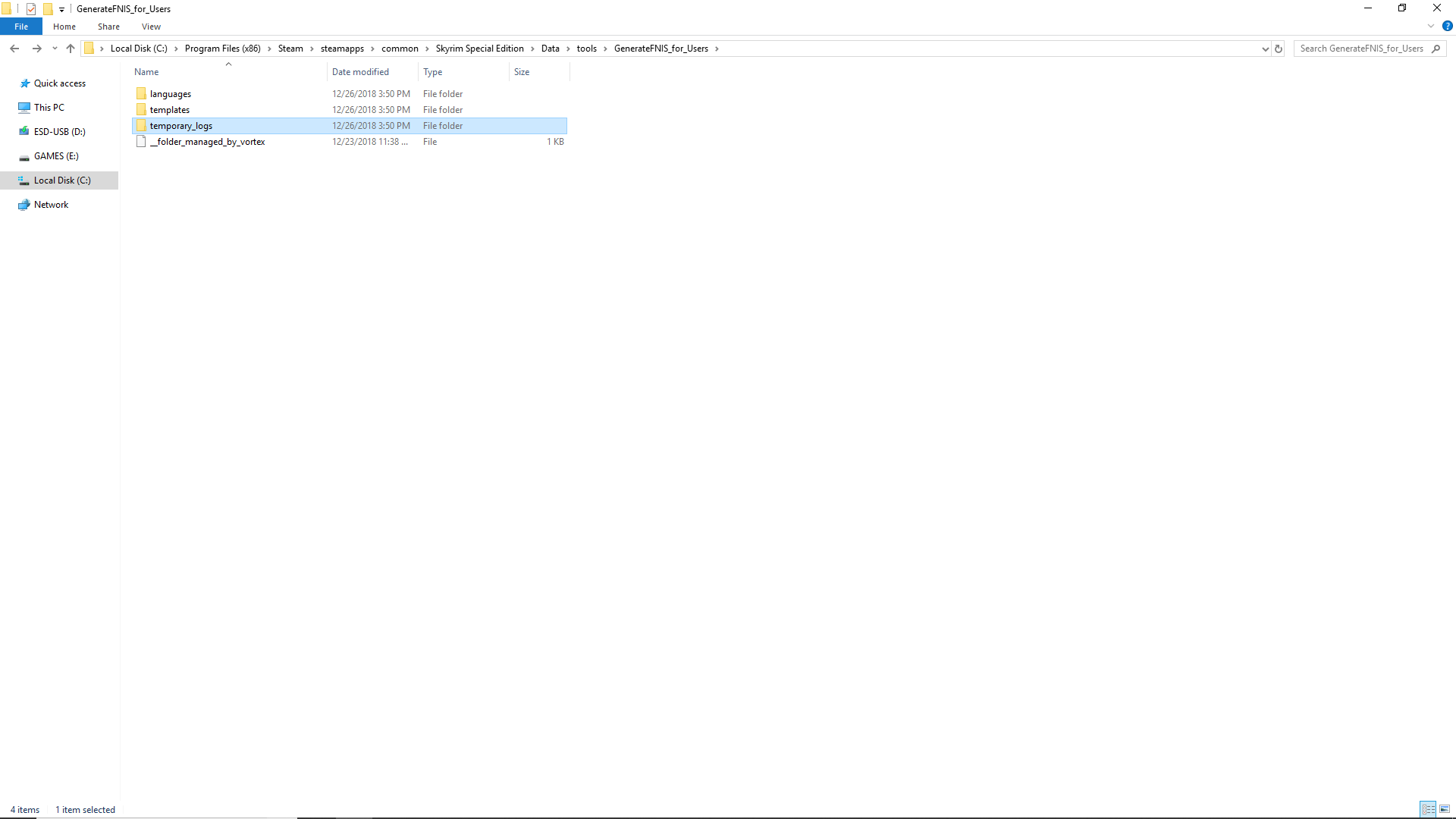Click the Network icon in sidebar
The height and width of the screenshot is (819, 1456).
point(24,205)
